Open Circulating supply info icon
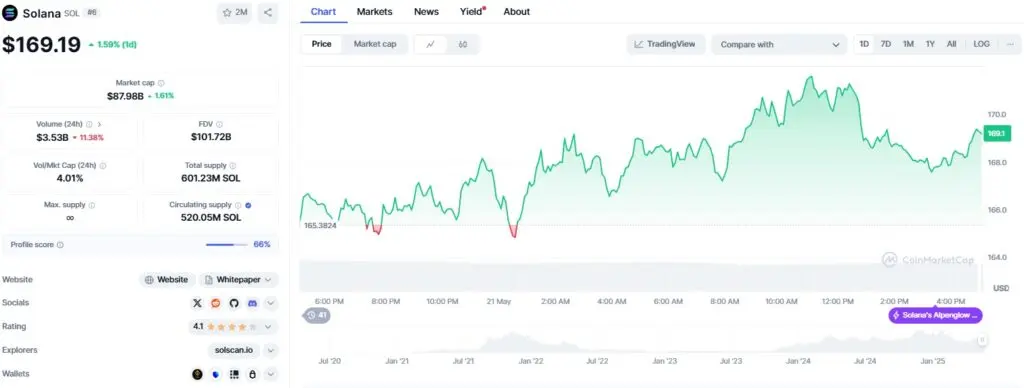The image size is (1024, 388). (x=238, y=205)
